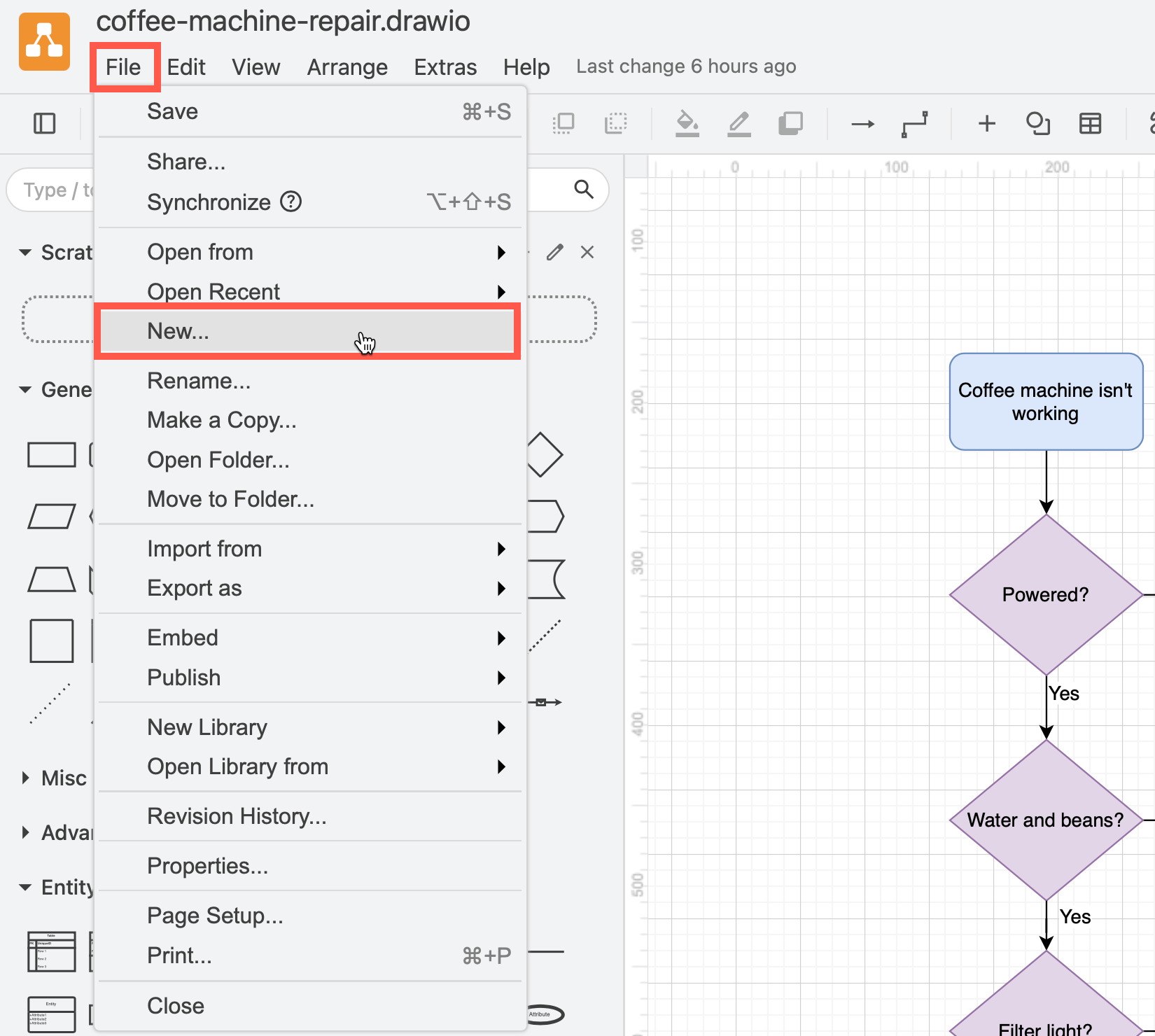Viewport: 1155px width, 1036px height.
Task: Select the dotted line shape in General
Action: (50, 703)
